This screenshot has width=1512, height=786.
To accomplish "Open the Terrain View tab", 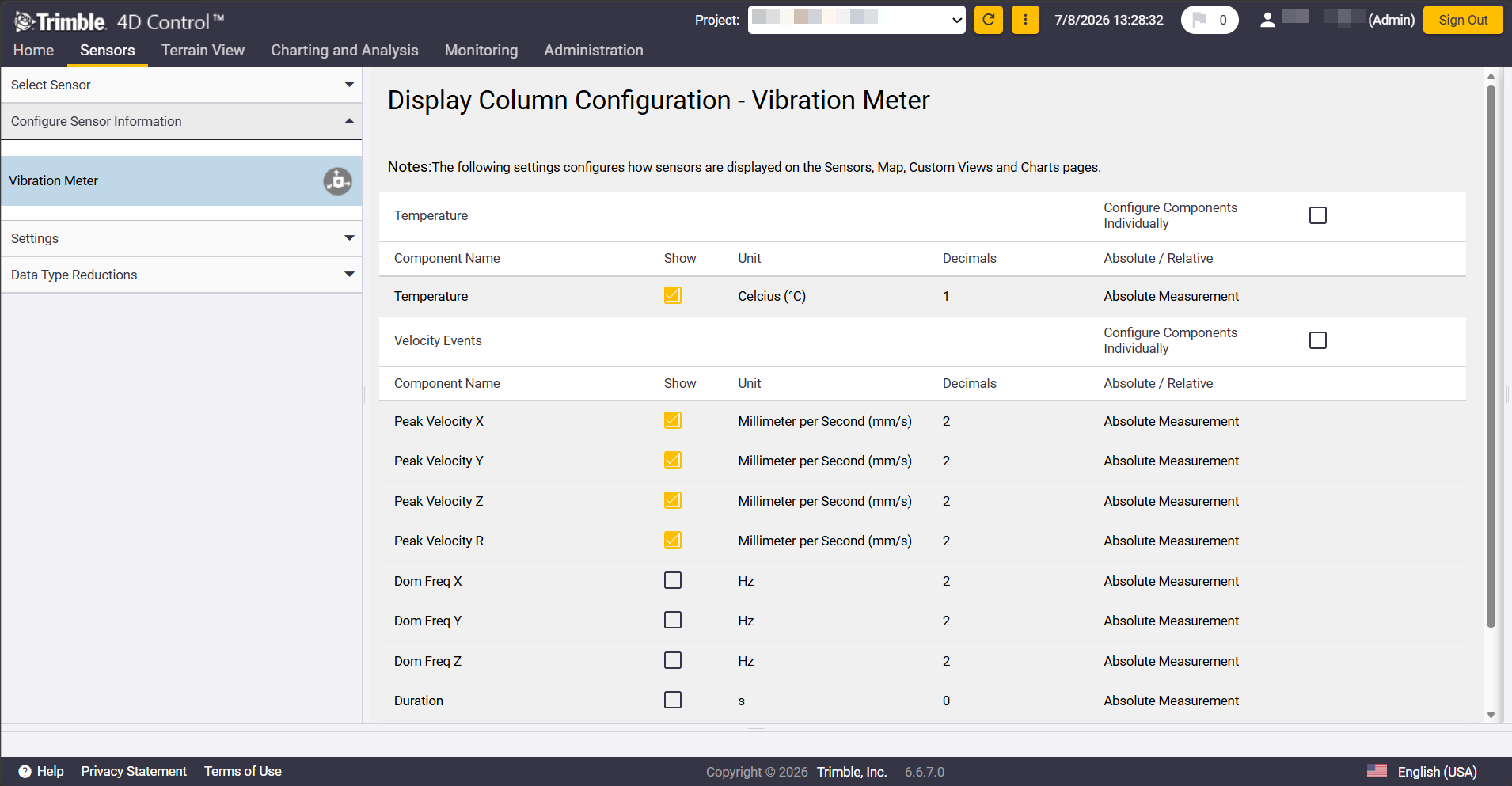I will tap(203, 51).
